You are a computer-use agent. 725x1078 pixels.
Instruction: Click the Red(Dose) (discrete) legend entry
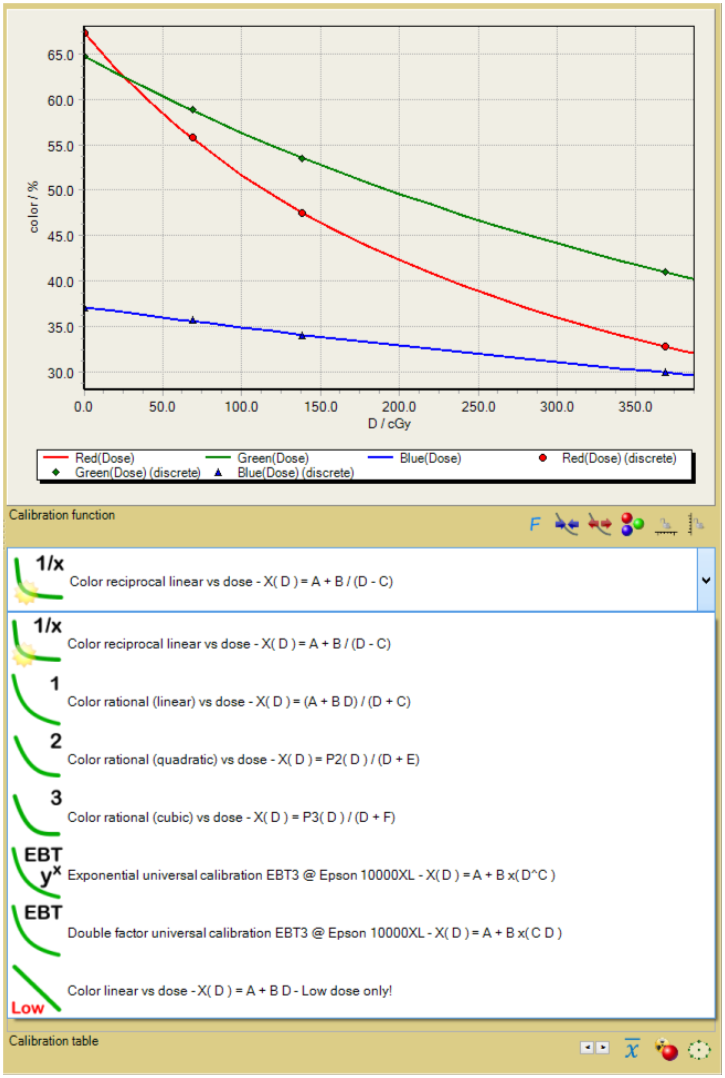point(607,458)
